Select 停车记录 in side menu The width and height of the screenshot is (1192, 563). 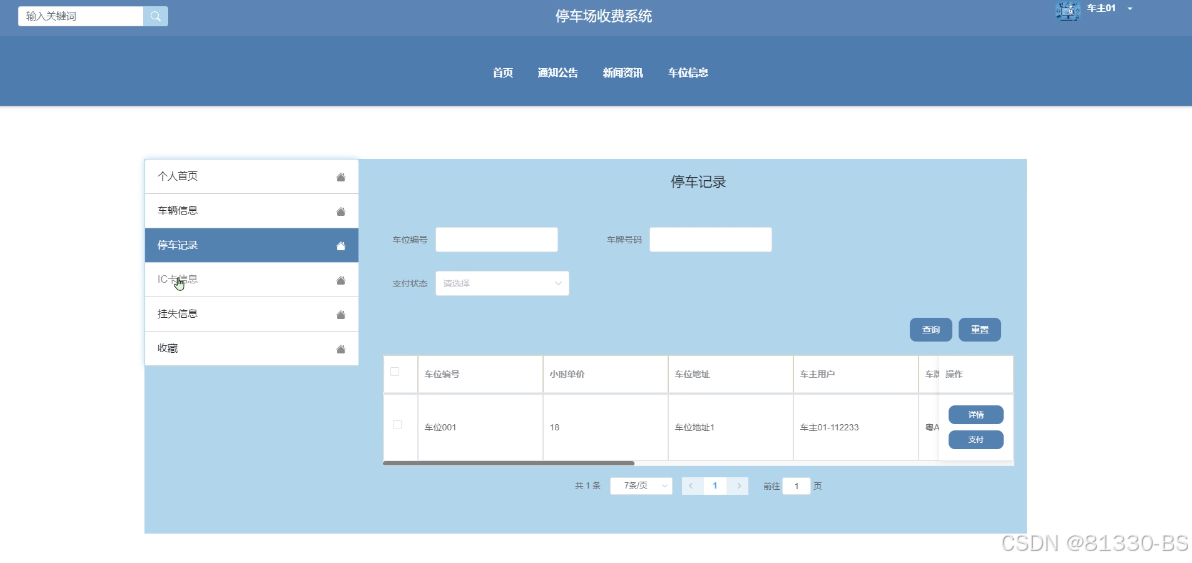[252, 245]
